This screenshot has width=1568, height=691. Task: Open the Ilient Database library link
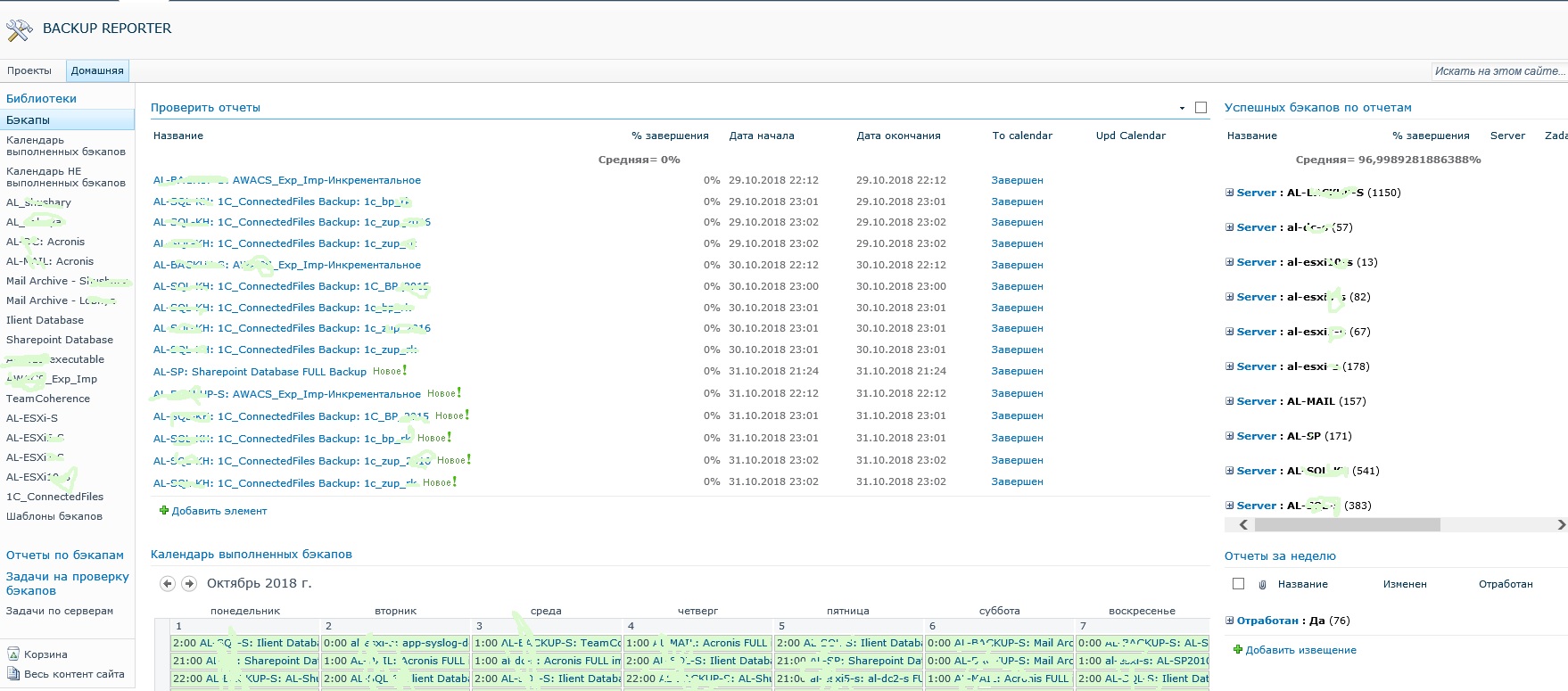click(x=45, y=320)
